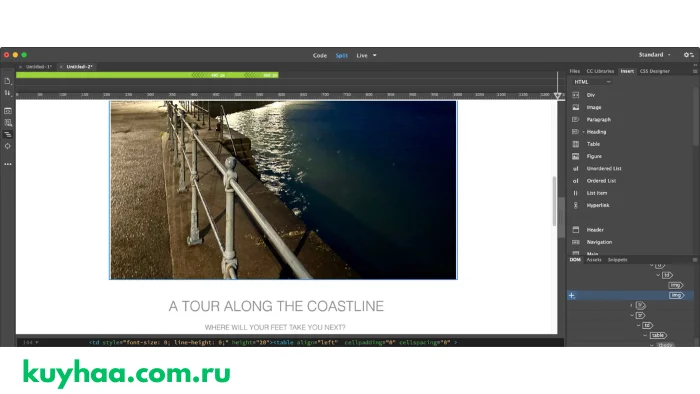Close the Untitled-2 document tab

click(61, 67)
